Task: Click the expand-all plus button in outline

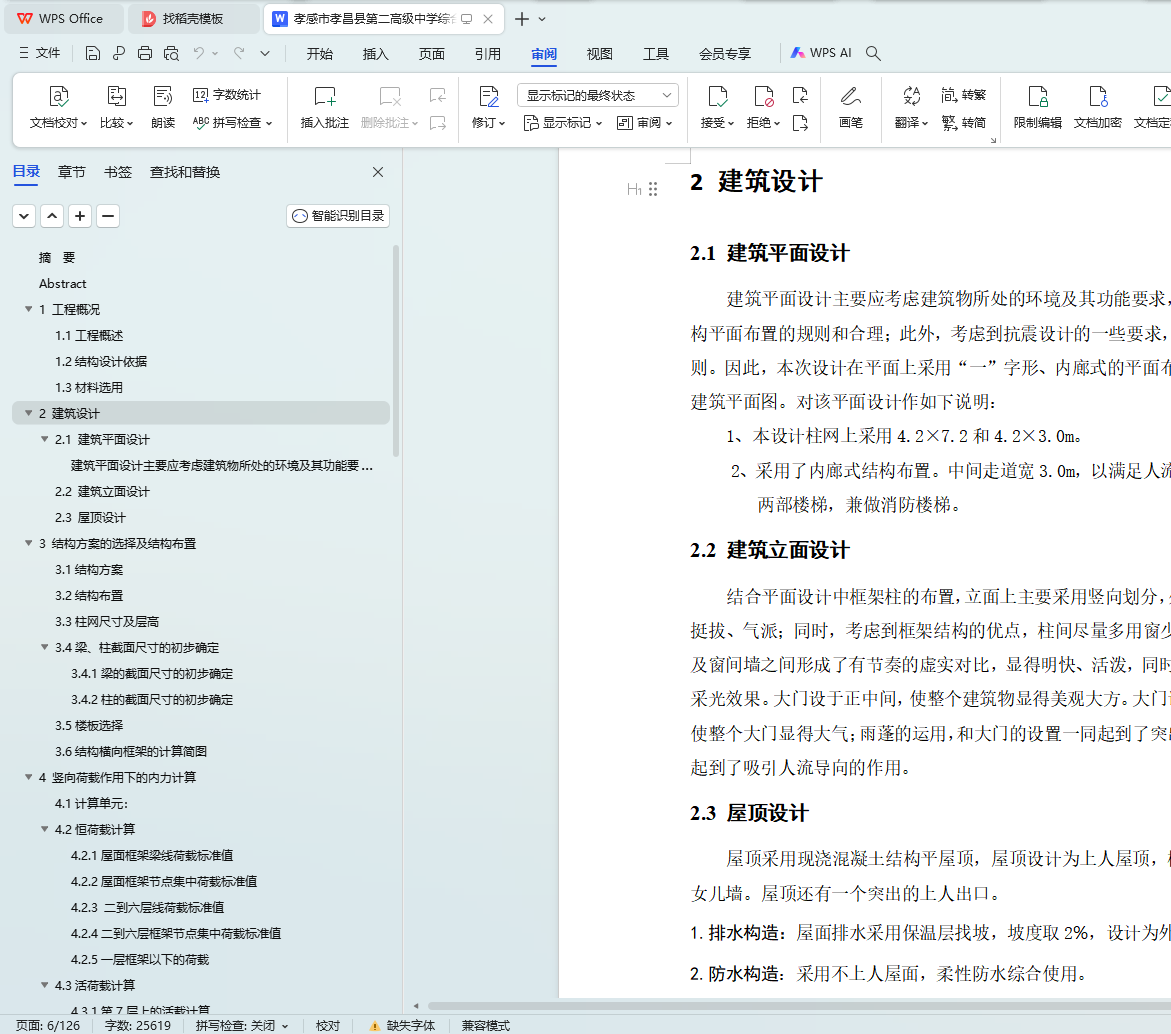Action: tap(80, 217)
